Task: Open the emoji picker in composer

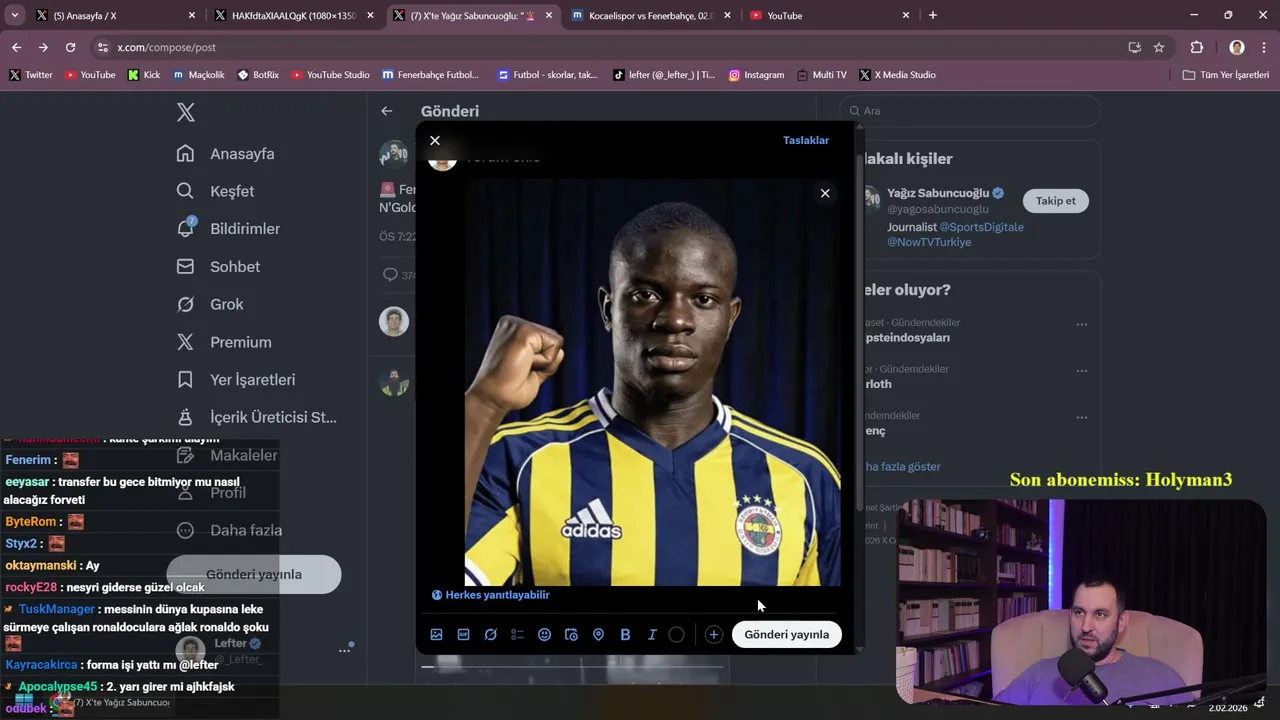Action: pyautogui.click(x=544, y=634)
